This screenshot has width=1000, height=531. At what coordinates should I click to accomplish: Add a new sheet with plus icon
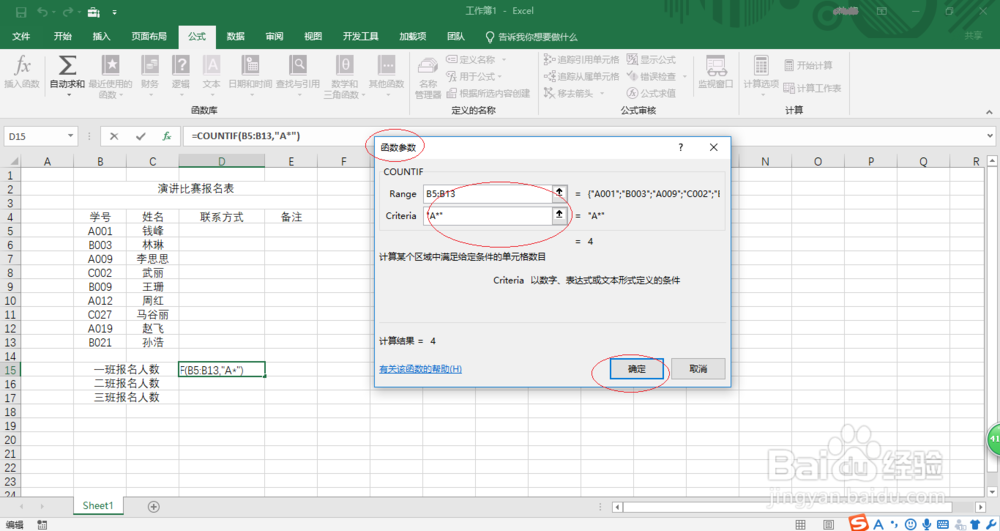click(154, 506)
